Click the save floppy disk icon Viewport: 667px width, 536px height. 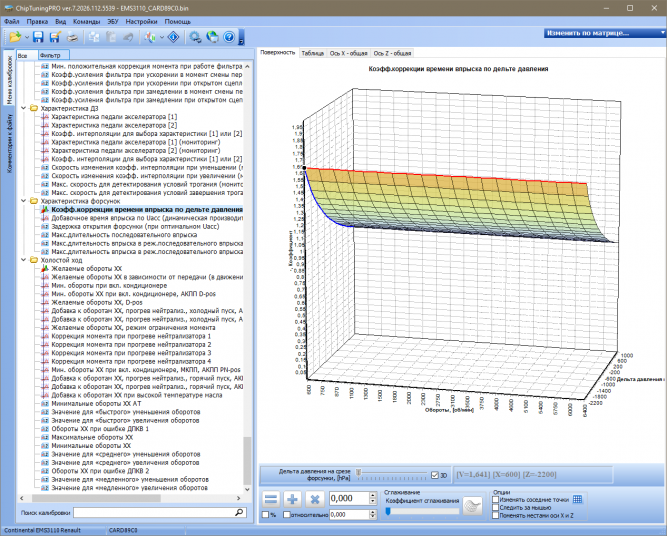(x=38, y=37)
